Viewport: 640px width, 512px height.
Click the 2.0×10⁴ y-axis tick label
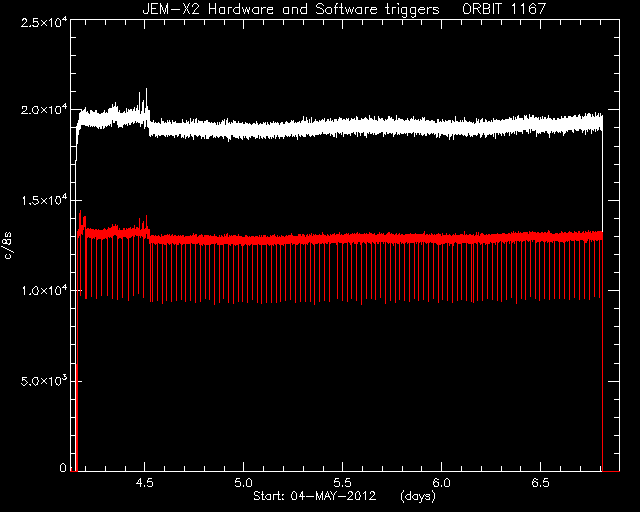click(x=44, y=110)
